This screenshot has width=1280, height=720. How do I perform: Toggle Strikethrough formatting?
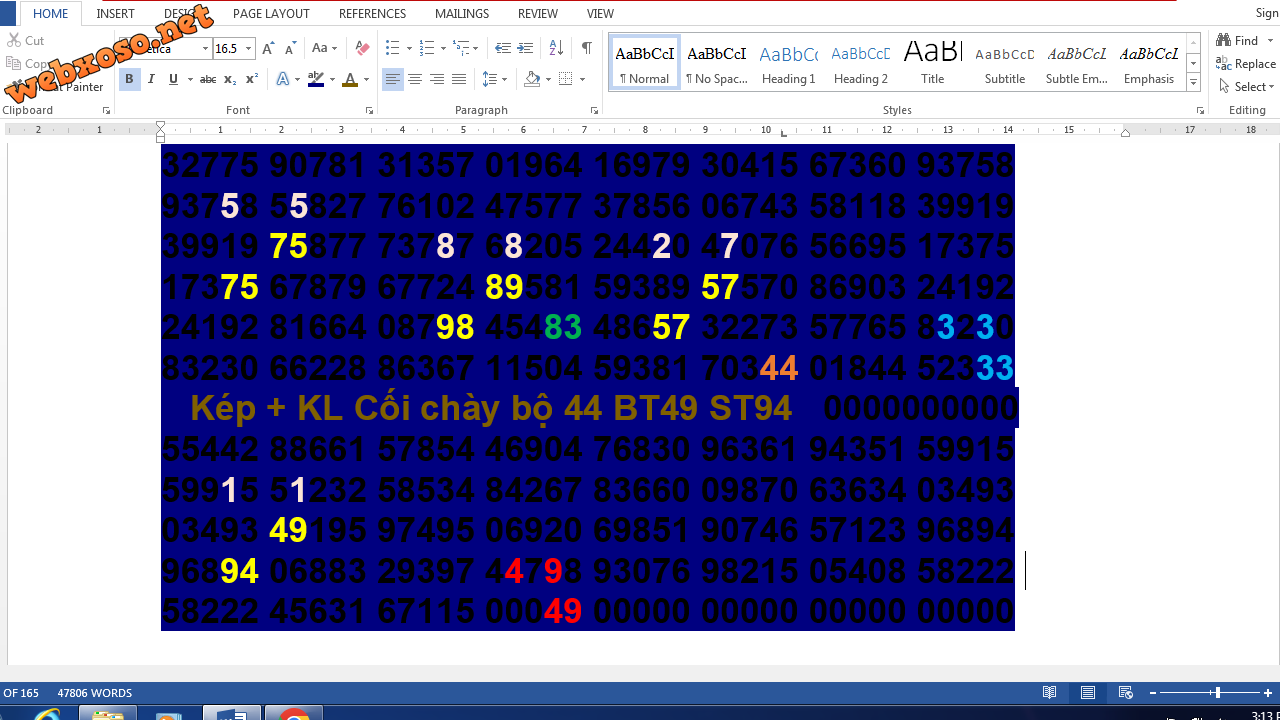[207, 79]
